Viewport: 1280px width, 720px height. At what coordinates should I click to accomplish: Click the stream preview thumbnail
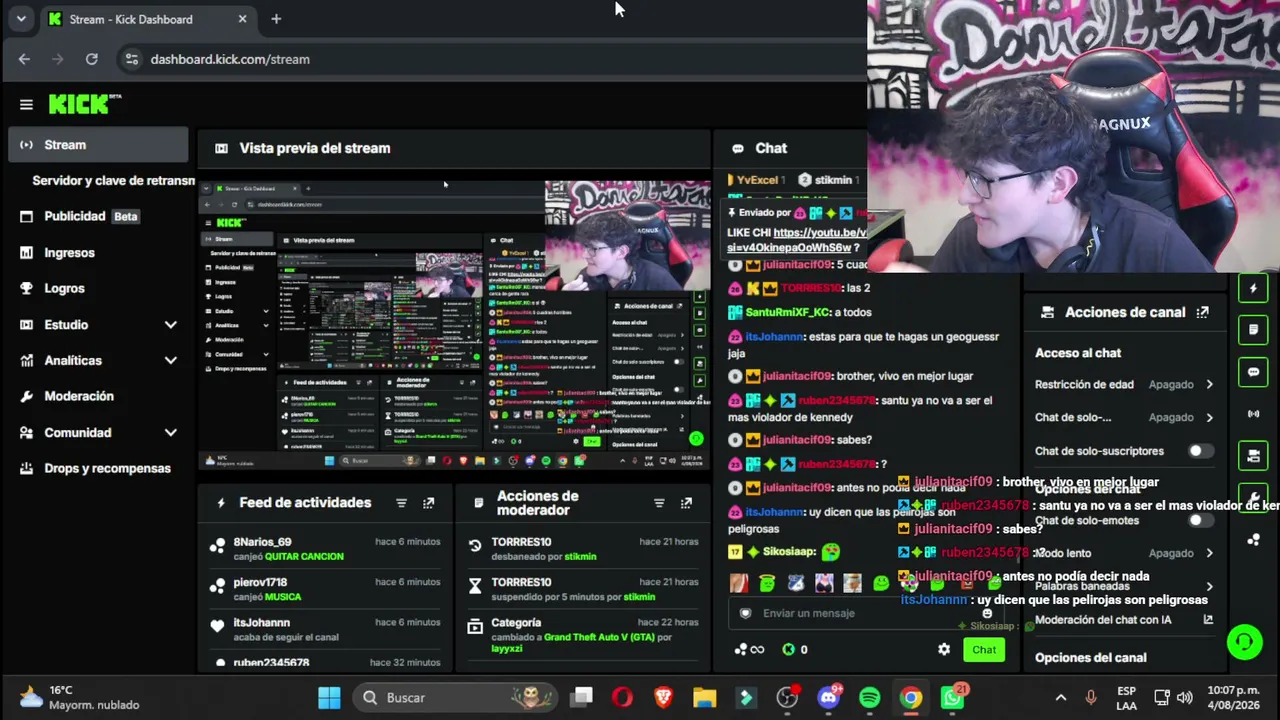tap(454, 325)
